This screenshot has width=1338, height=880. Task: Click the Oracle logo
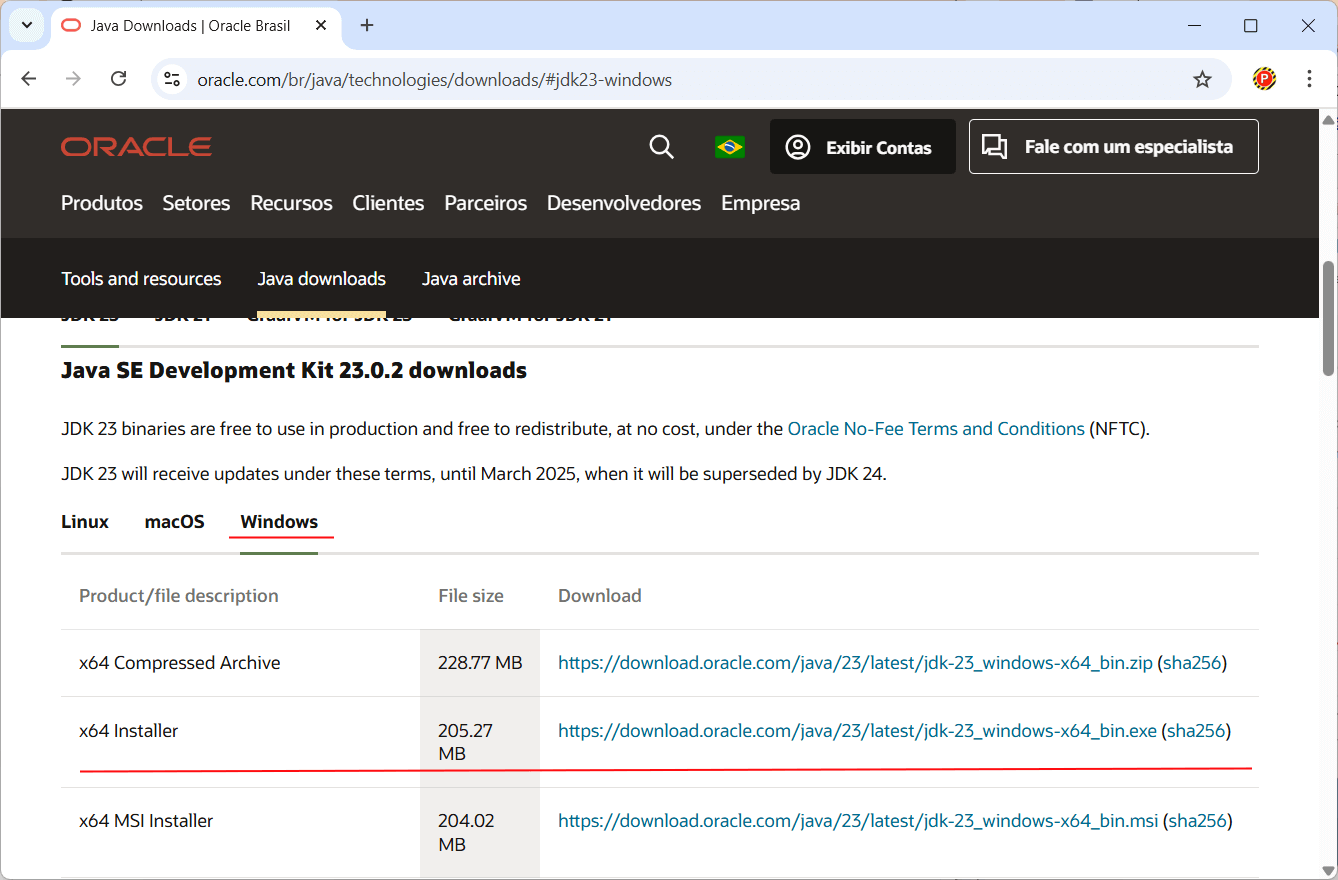pos(136,147)
